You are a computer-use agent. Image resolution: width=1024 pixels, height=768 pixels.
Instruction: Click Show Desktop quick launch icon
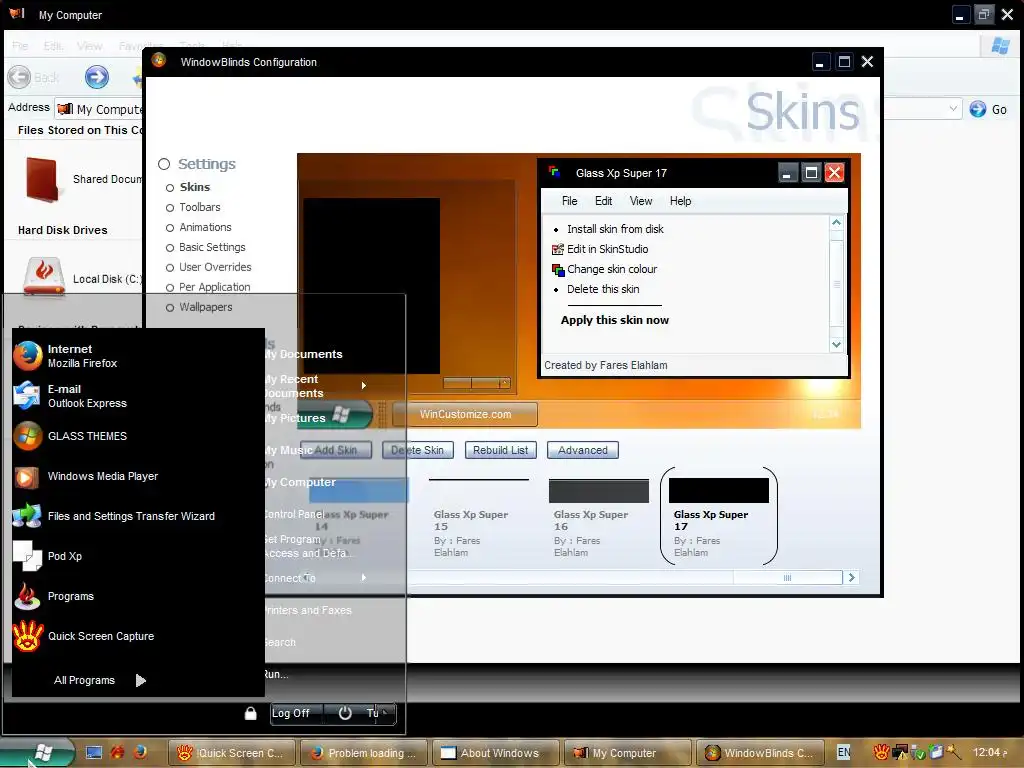(x=94, y=752)
